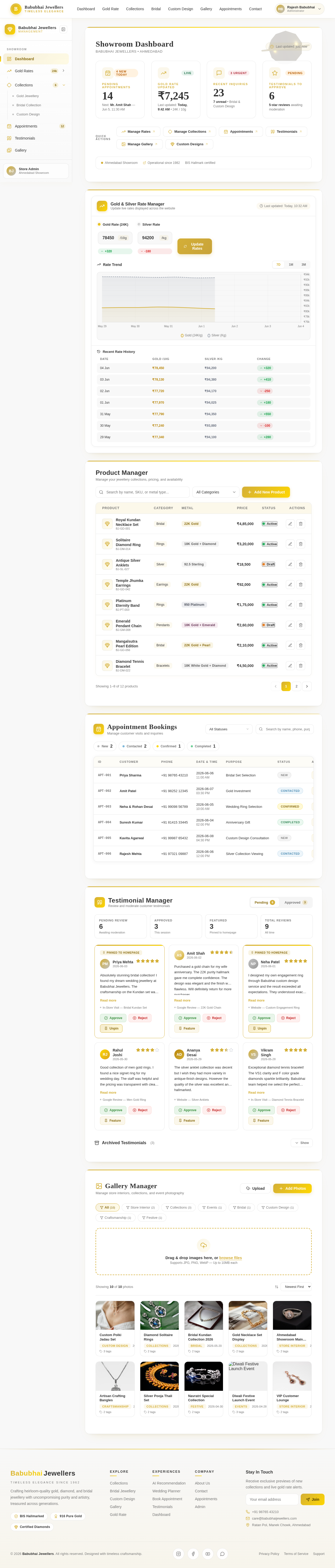Image resolution: width=335 pixels, height=1568 pixels.
Task: Open Testimonials in the sidebar
Action: click(x=36, y=138)
